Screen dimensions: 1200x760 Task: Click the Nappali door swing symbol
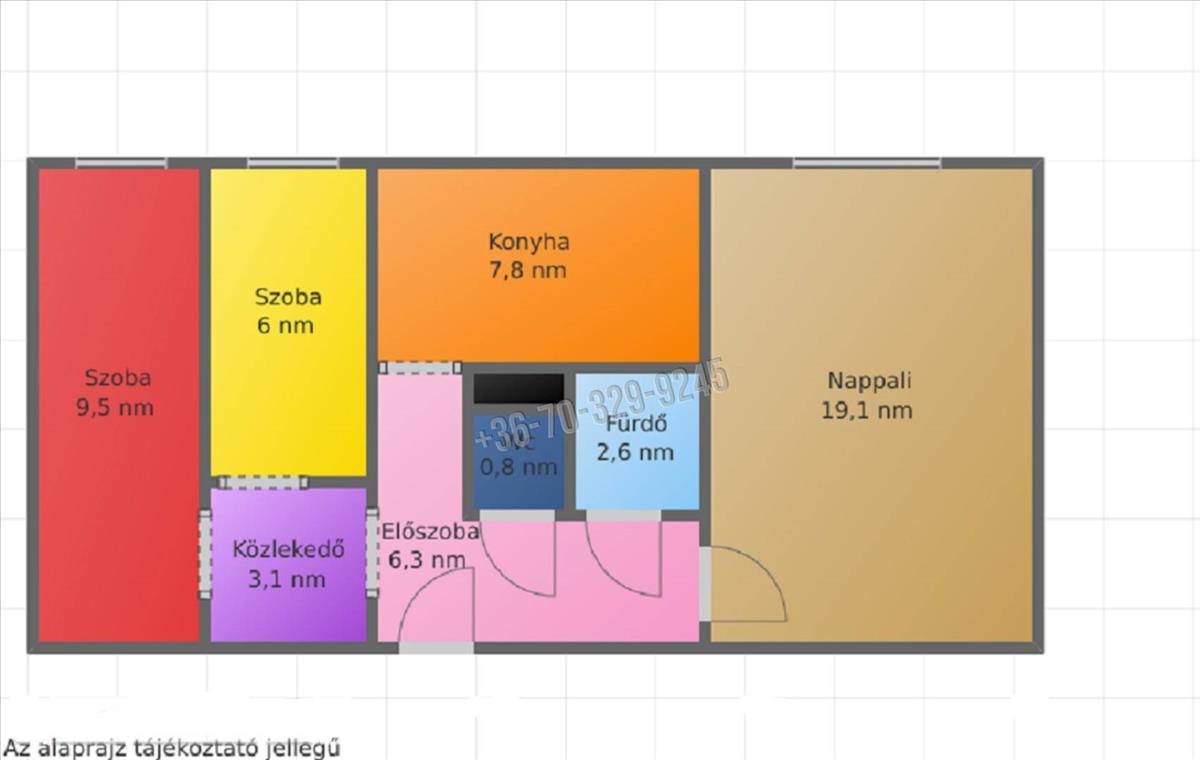point(745,585)
